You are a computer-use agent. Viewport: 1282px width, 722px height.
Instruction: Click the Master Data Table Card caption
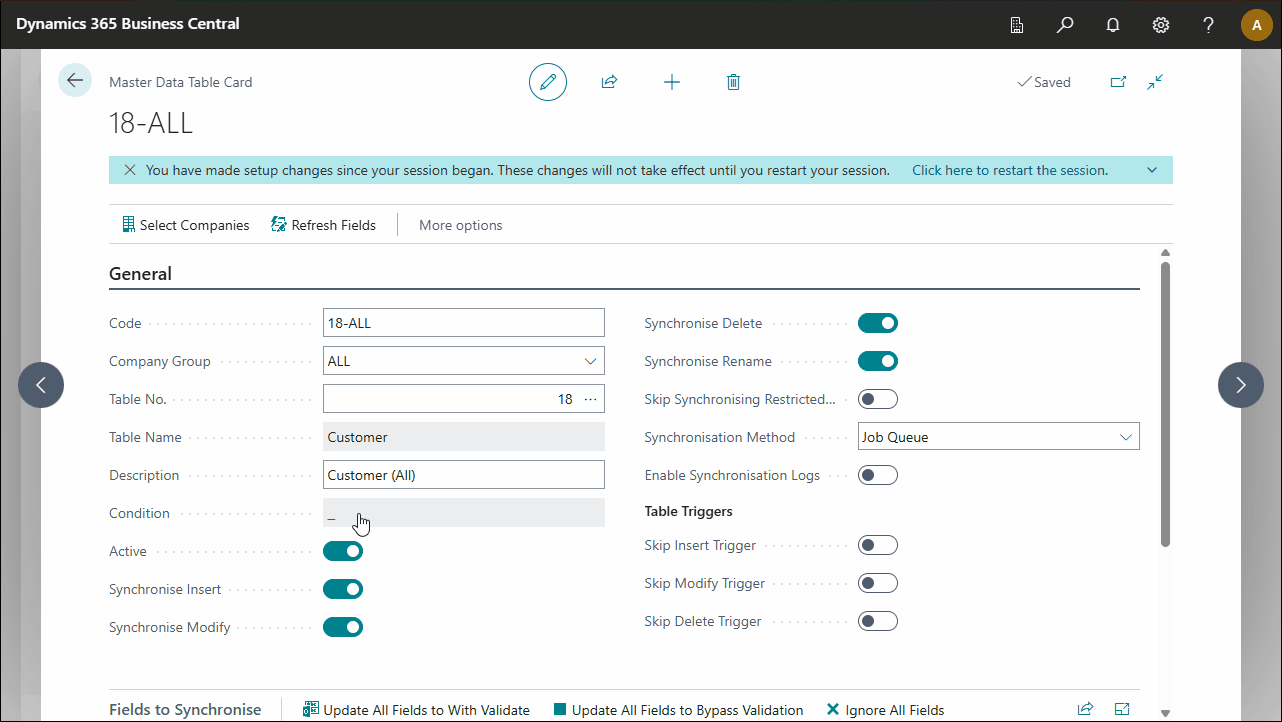180,82
